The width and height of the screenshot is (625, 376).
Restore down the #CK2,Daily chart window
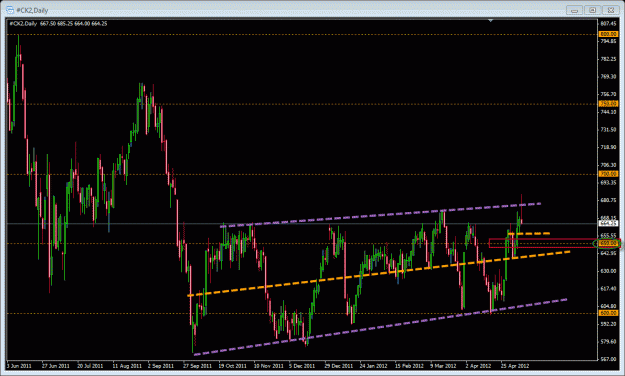coord(592,10)
